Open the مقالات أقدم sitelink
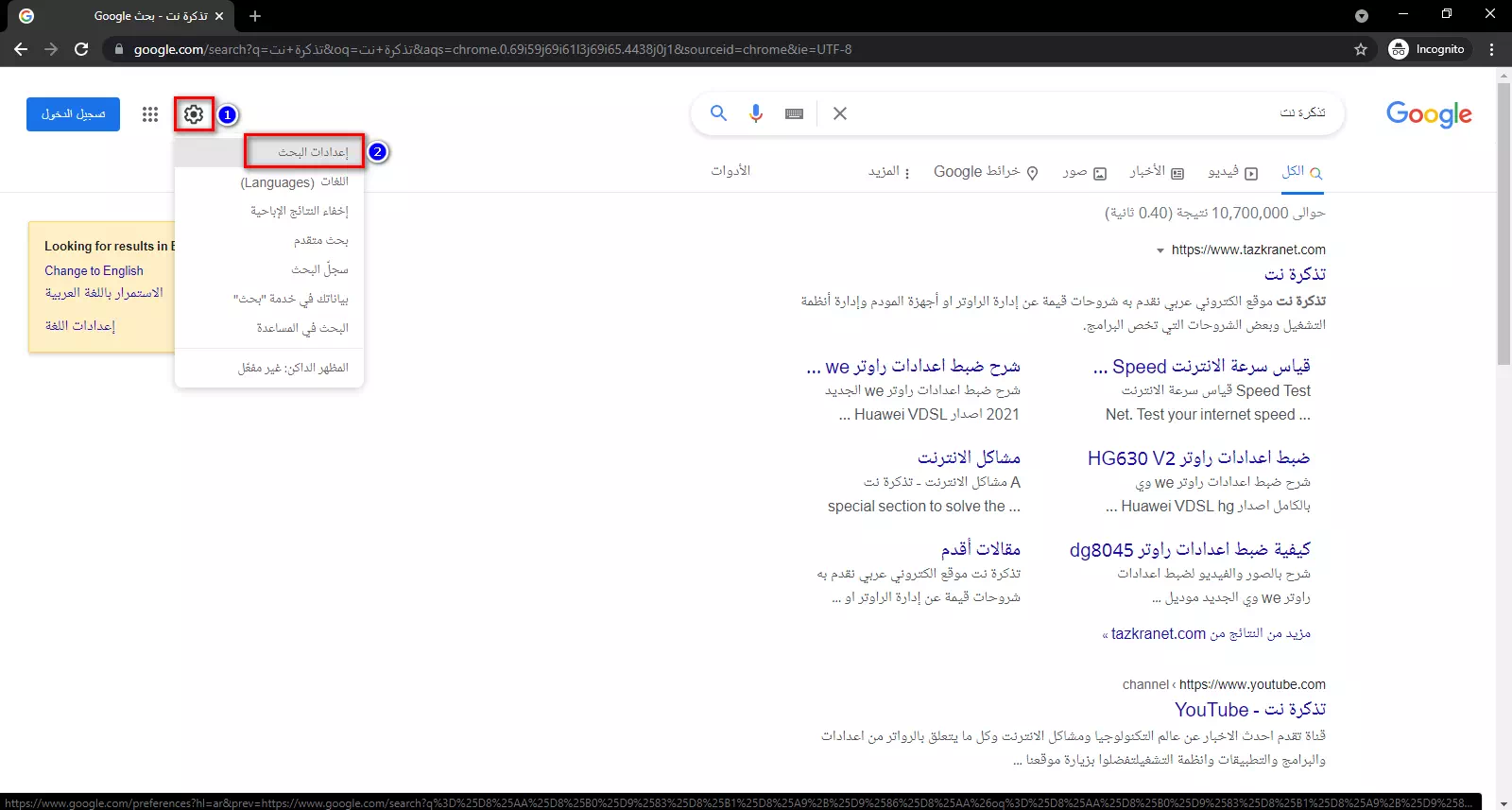 click(x=980, y=550)
